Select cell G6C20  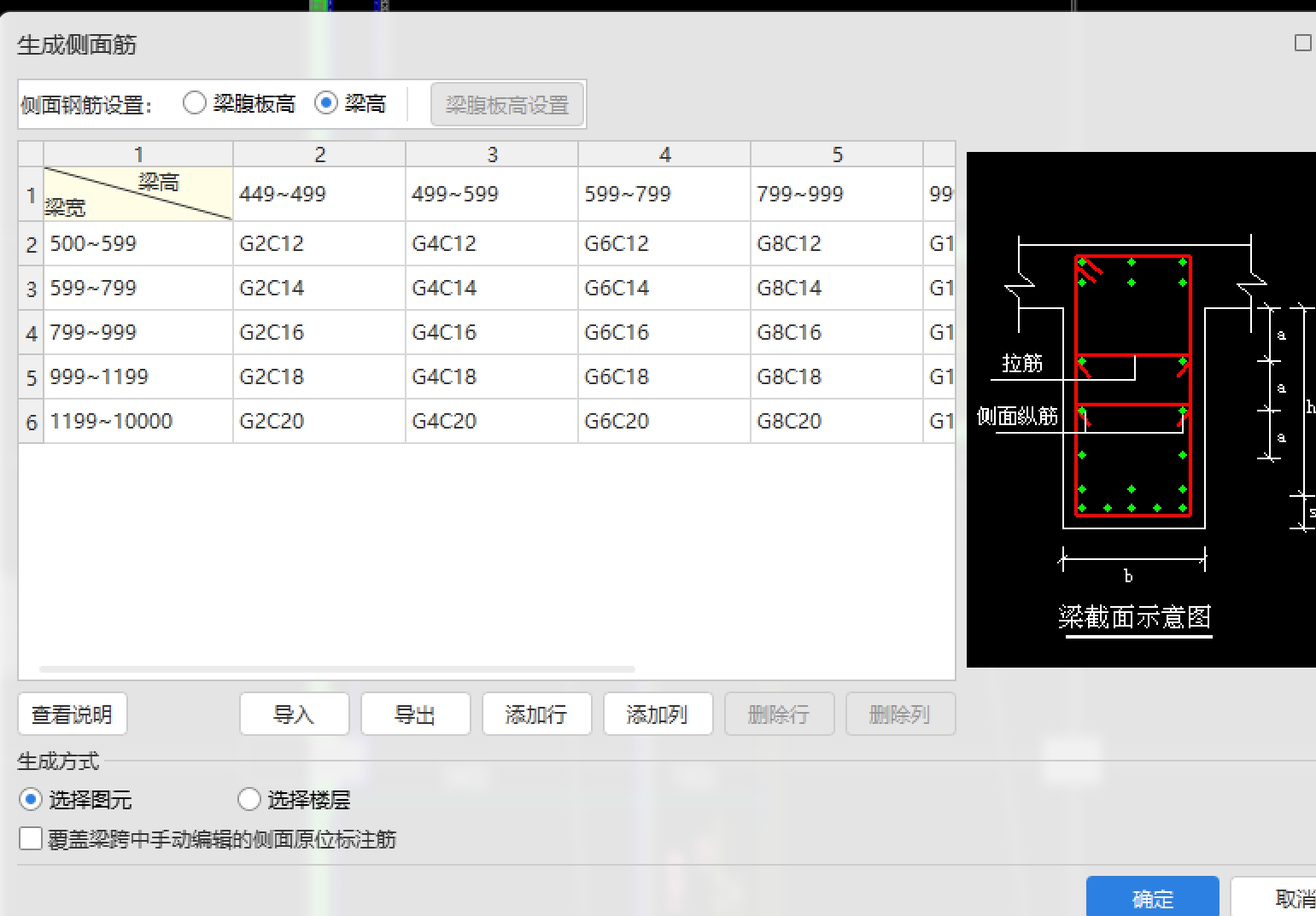(x=664, y=421)
